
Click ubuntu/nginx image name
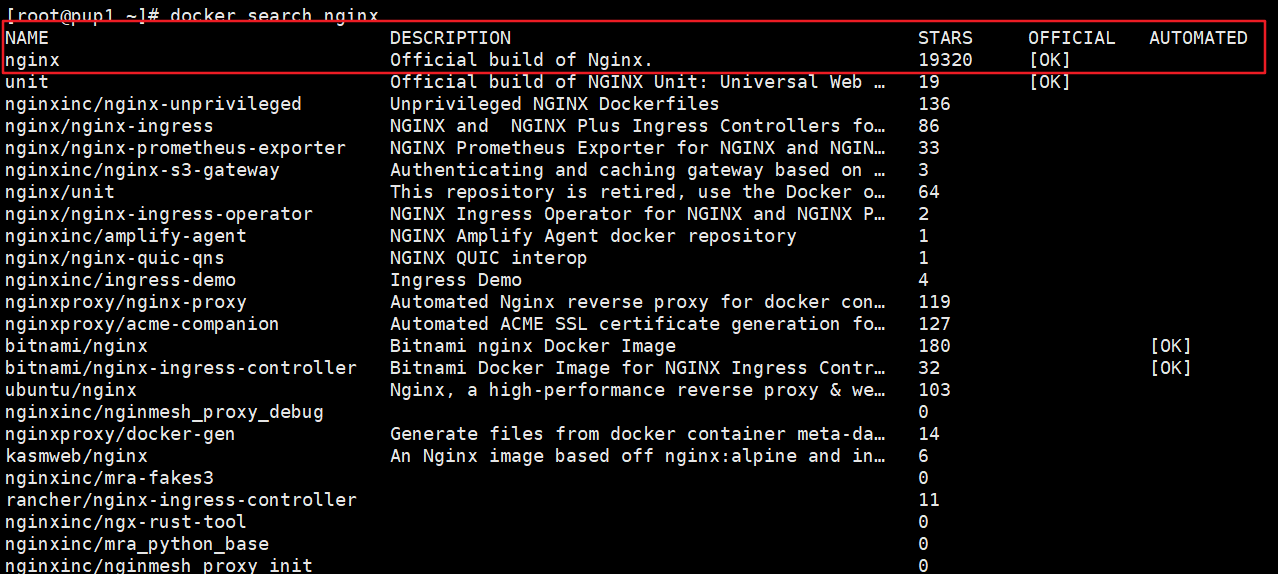tap(71, 390)
